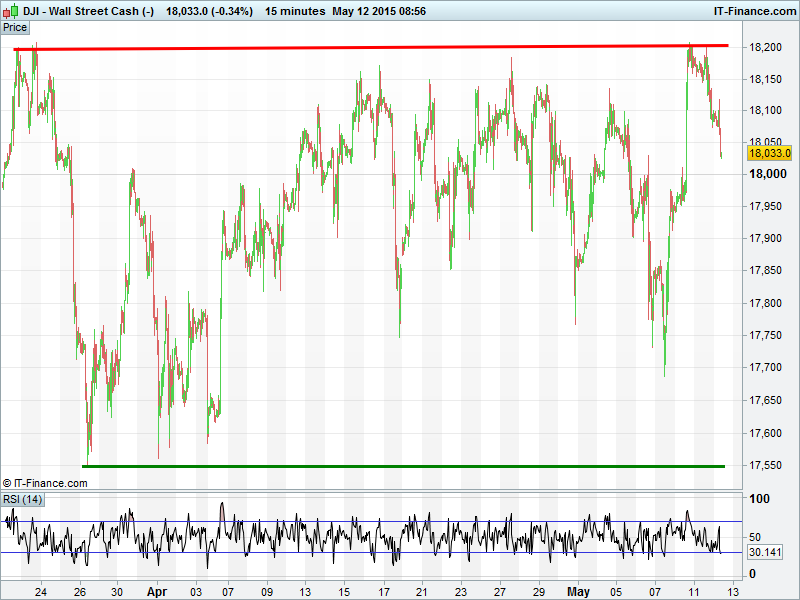Viewport: 800px width, 600px height.
Task: Click date 13 on the time axis
Action: 733,591
